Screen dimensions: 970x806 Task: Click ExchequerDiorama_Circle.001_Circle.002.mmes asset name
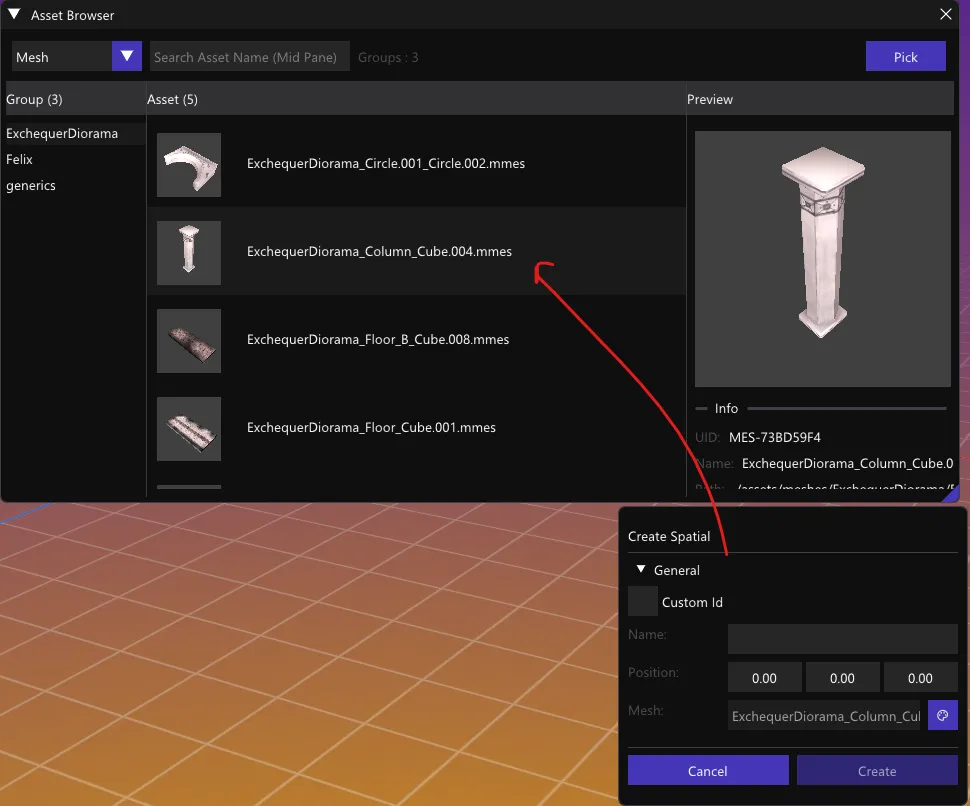(x=385, y=163)
